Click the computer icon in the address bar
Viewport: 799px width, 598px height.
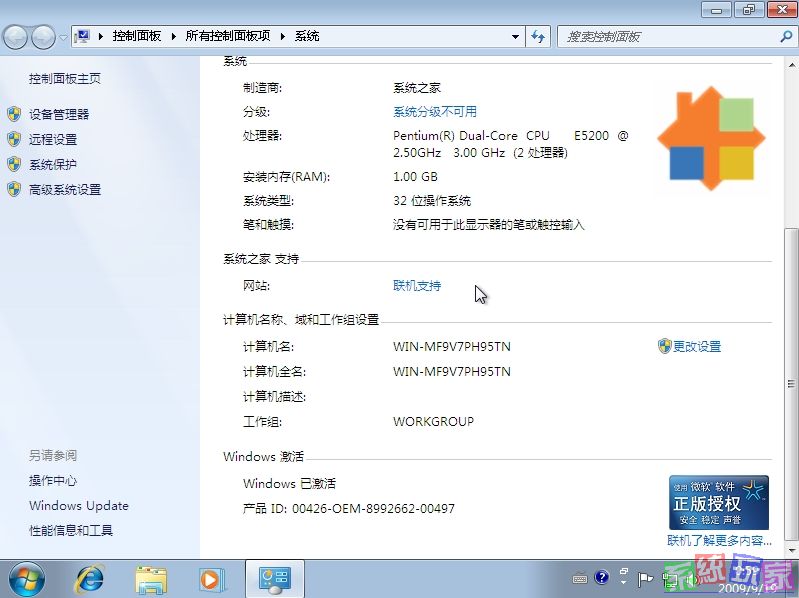82,36
